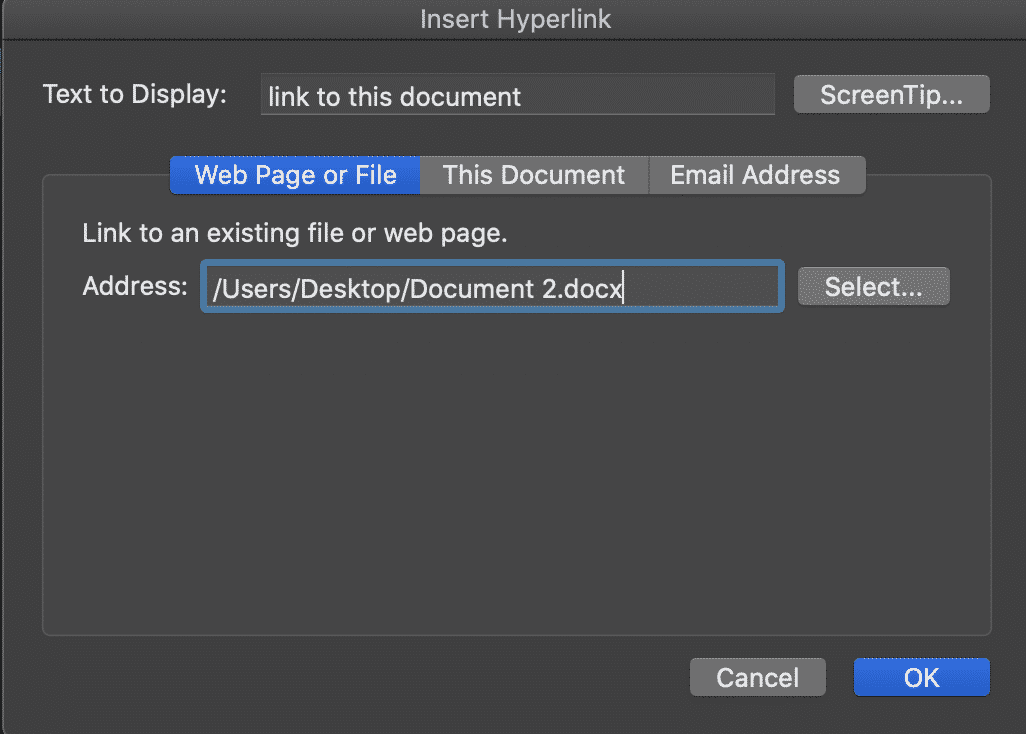The height and width of the screenshot is (734, 1026).
Task: Choose This Document as the link target
Action: (533, 175)
